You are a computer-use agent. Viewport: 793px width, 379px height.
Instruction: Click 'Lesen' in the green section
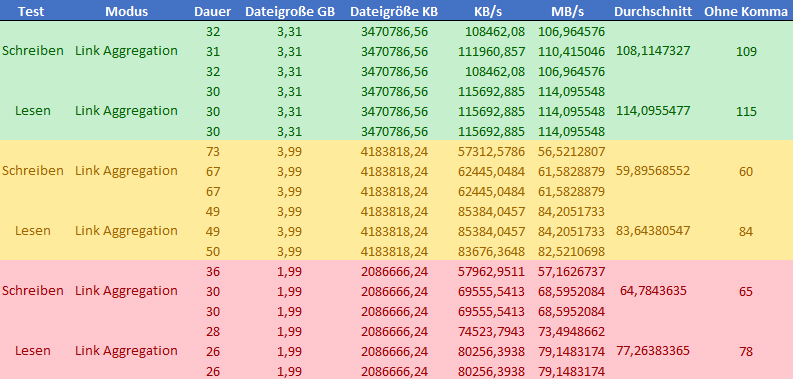(33, 111)
